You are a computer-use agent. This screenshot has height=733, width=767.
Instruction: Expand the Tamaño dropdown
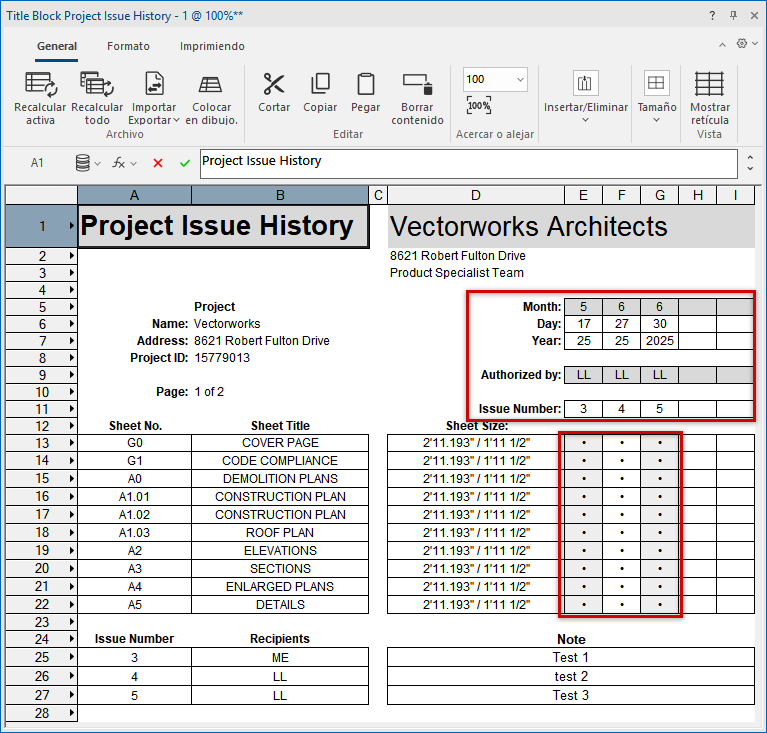point(656,120)
